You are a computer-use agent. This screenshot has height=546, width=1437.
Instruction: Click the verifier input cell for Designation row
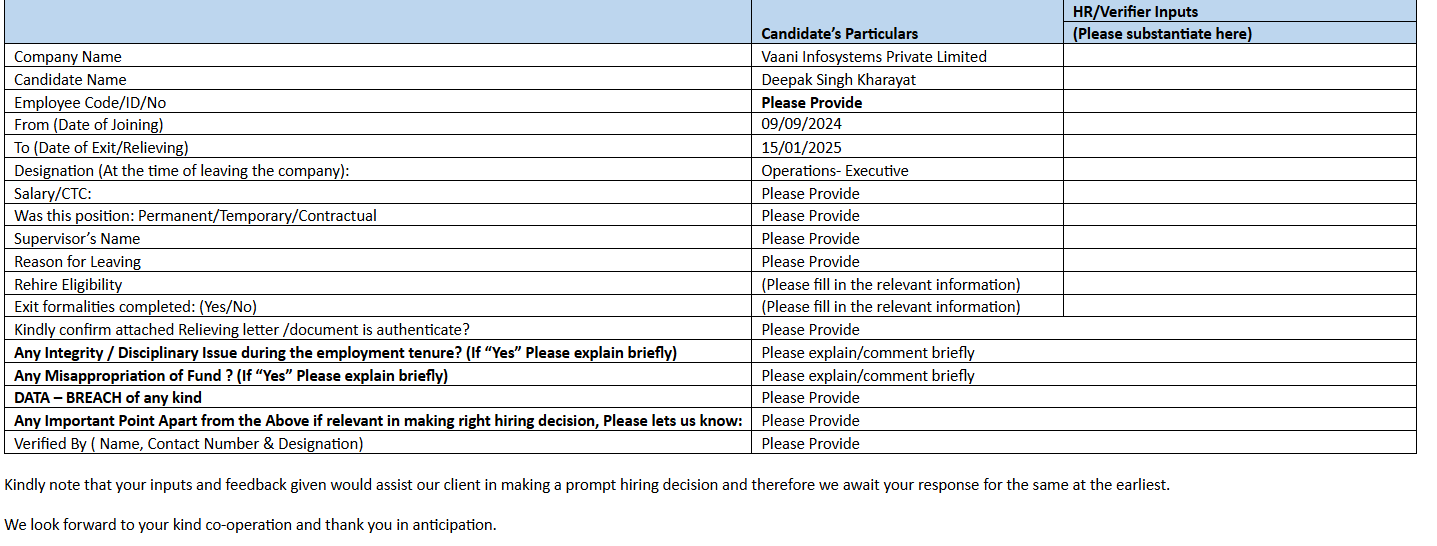coord(1239,170)
